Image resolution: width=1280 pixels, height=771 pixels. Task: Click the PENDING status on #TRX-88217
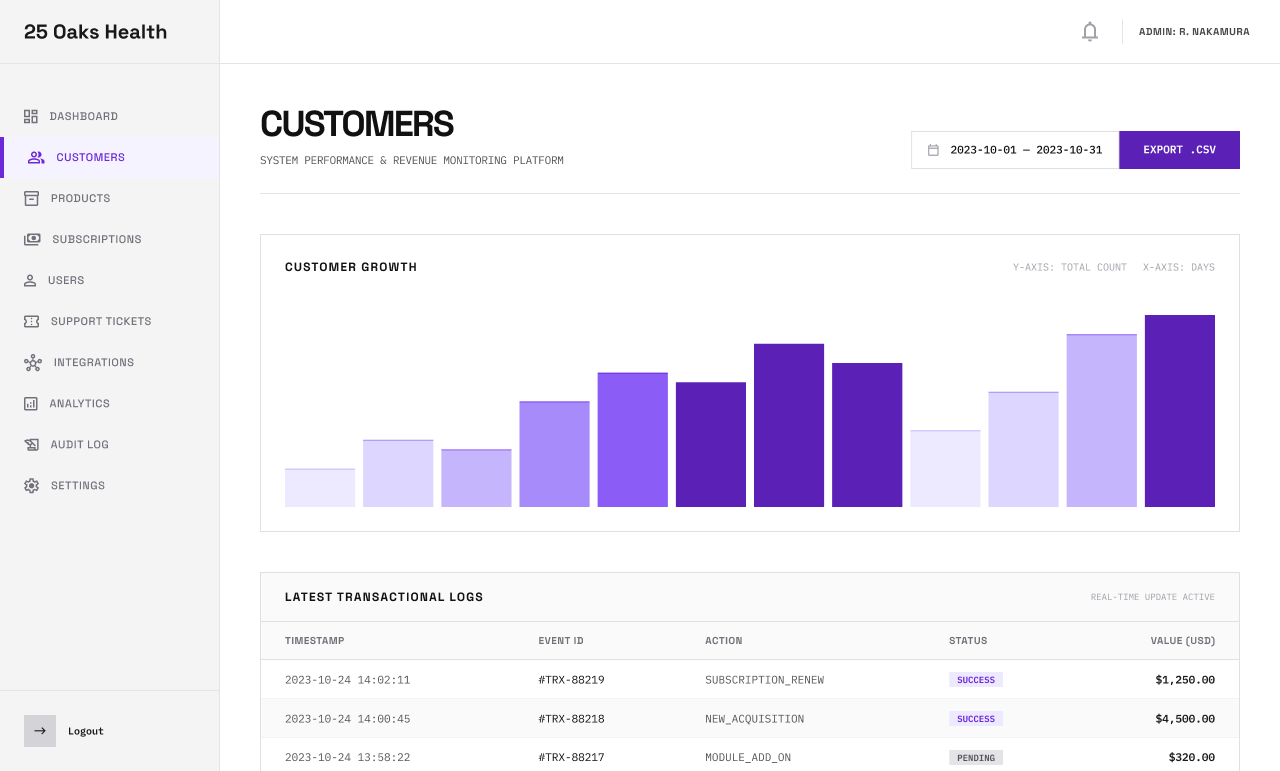pos(976,757)
